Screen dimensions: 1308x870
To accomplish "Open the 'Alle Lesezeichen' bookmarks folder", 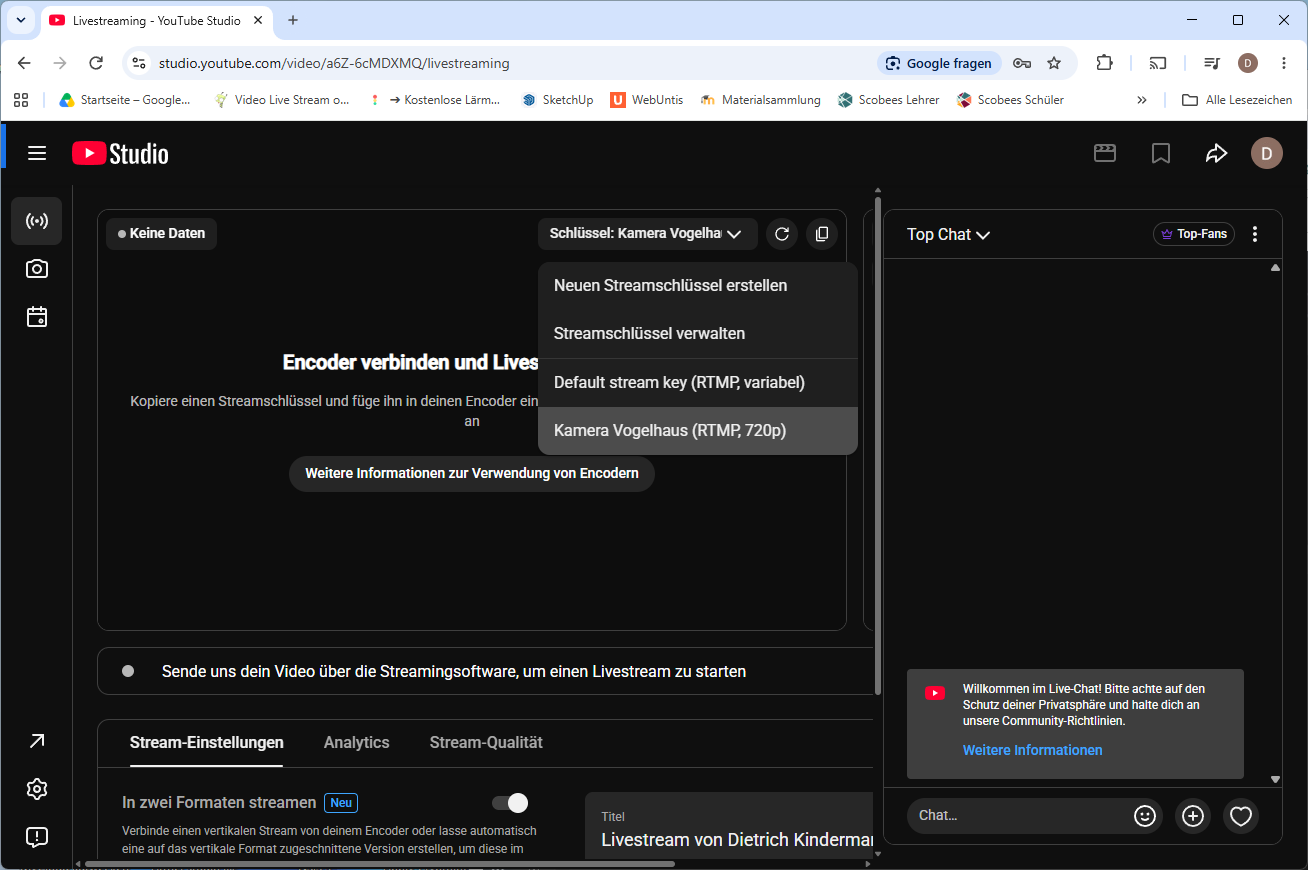I will (1237, 100).
